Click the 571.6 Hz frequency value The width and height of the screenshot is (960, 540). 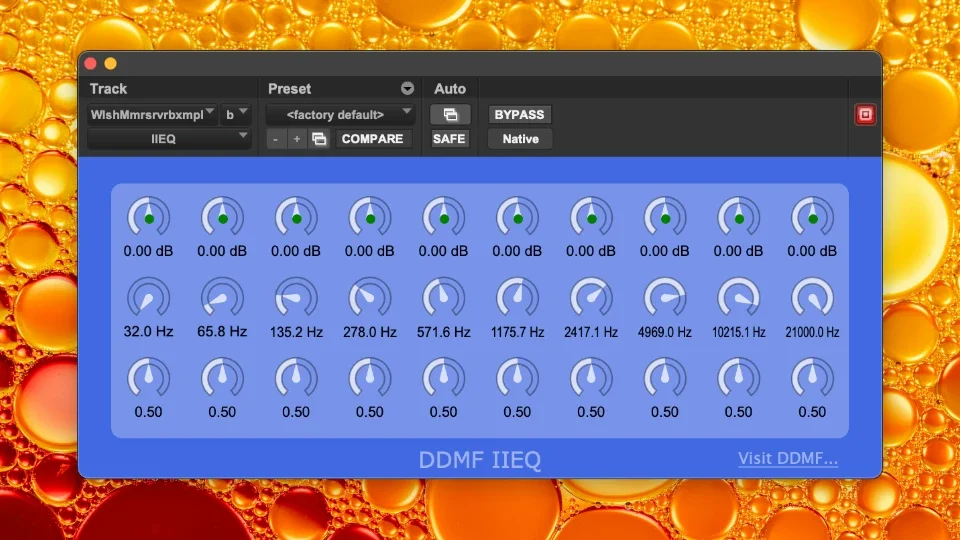[443, 332]
